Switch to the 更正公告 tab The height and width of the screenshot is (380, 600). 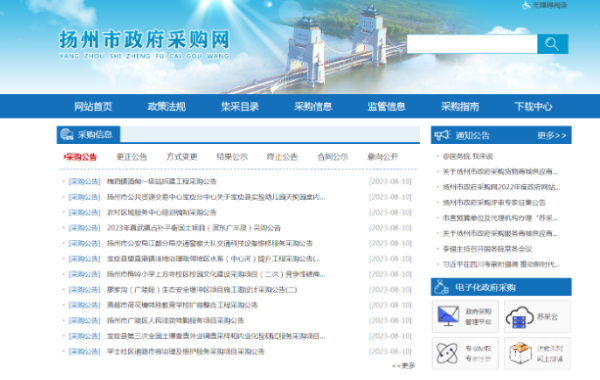click(131, 157)
